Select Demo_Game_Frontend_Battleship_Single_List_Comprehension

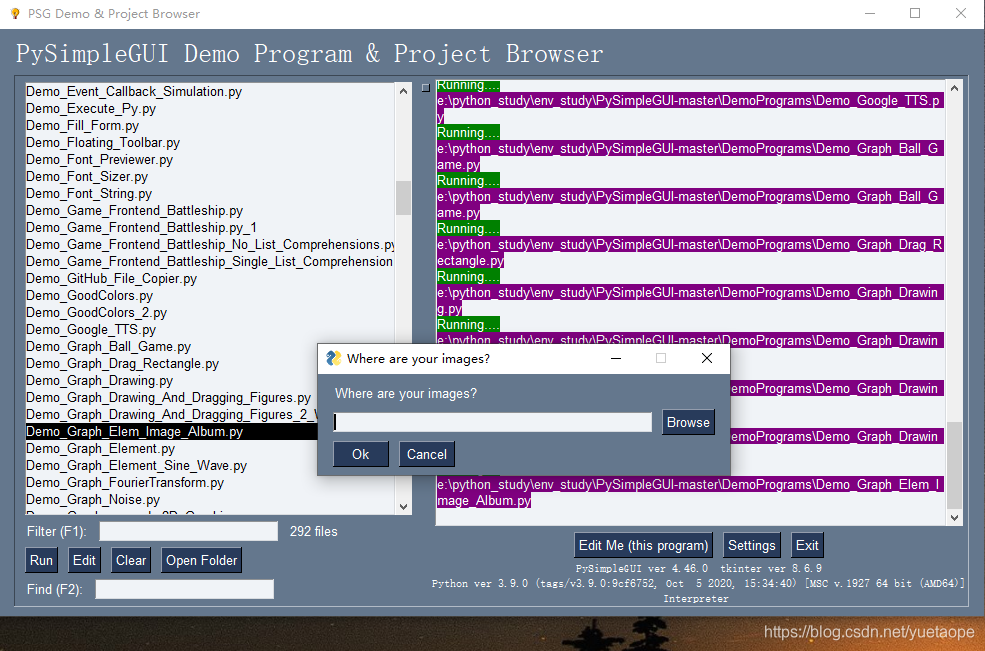click(x=210, y=261)
